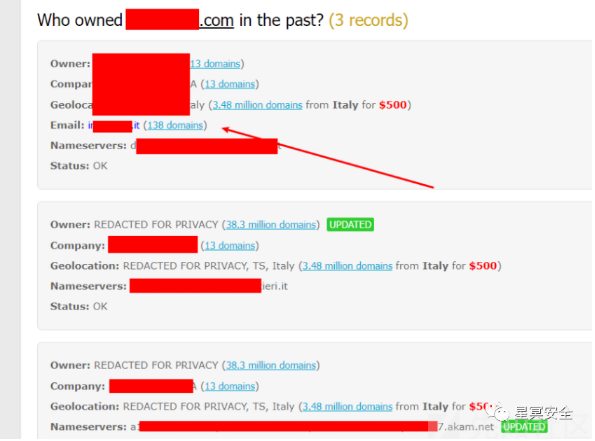
Task: Click "3.48 million domains" in the third record Geolocation
Action: pyautogui.click(x=347, y=406)
